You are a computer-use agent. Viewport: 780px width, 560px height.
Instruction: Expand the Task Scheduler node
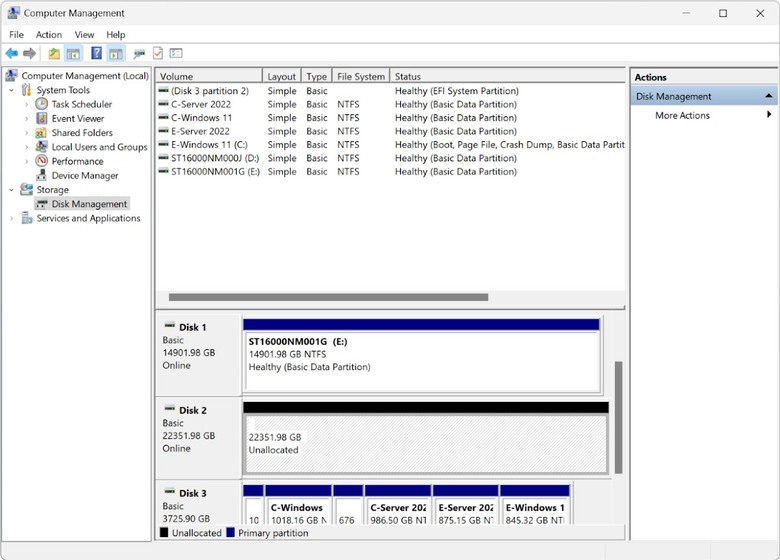26,104
